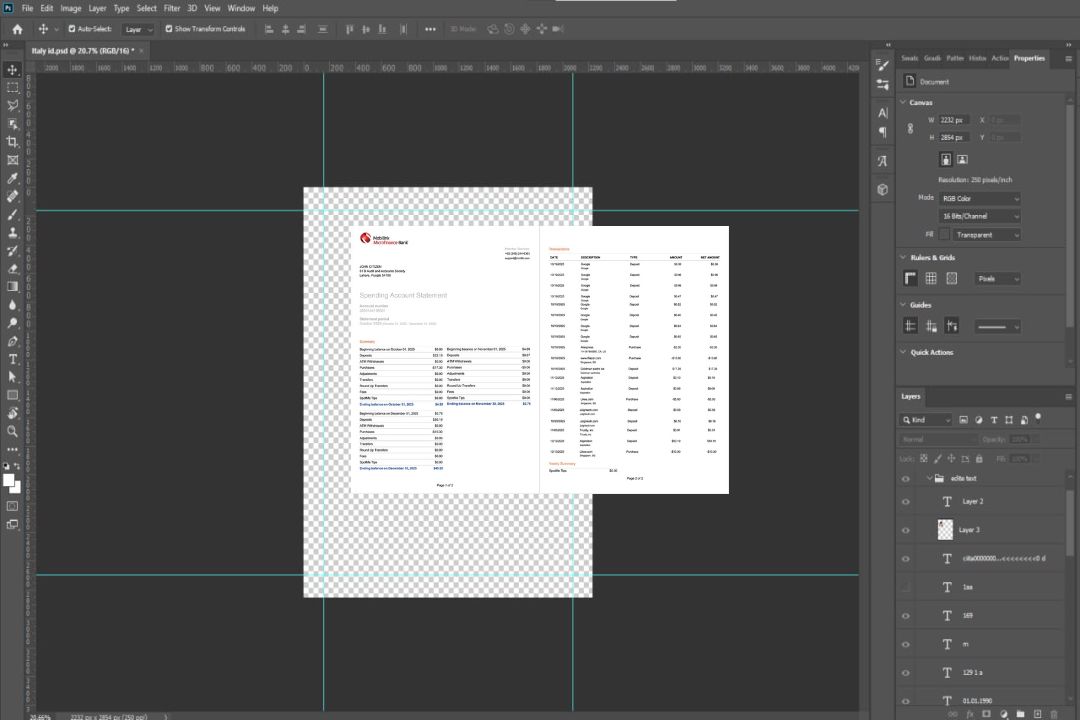Uncheck Show Transform Controls
Viewport: 1080px width, 720px height.
[169, 29]
